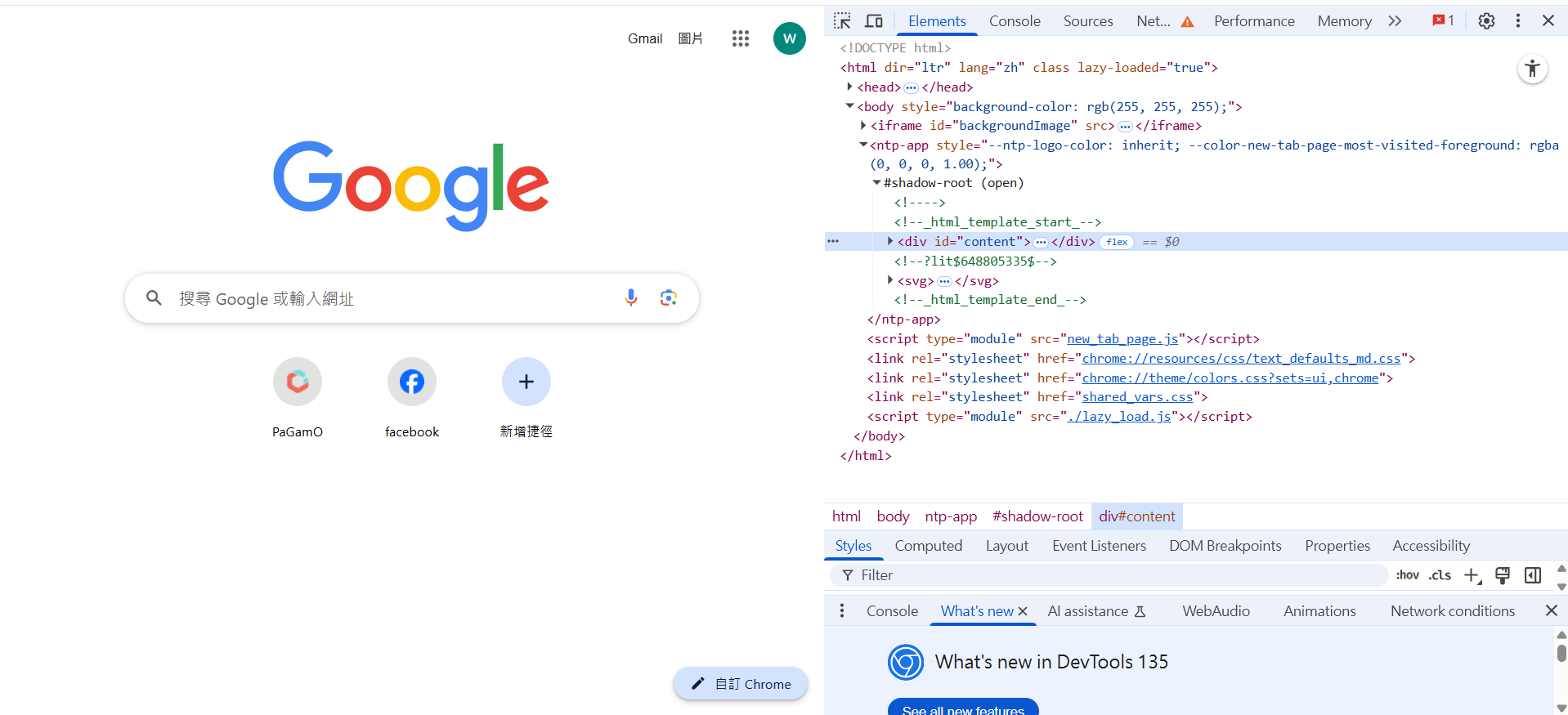Open the accessibility tree view button
The image size is (1568, 715).
click(1533, 69)
